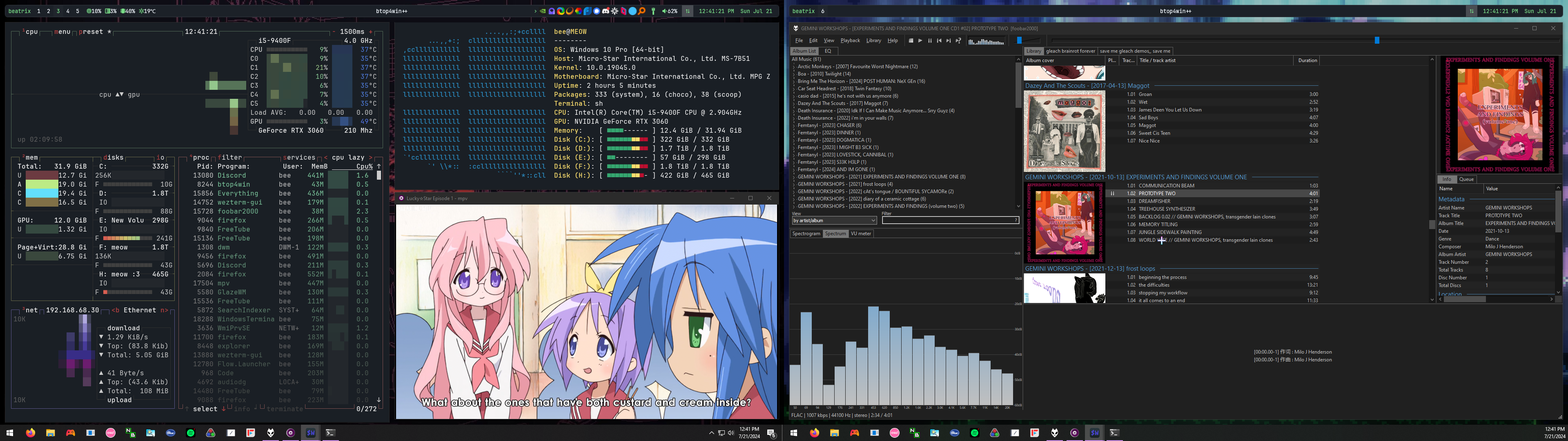Click the random playback button
1568x441 pixels.
(x=958, y=41)
